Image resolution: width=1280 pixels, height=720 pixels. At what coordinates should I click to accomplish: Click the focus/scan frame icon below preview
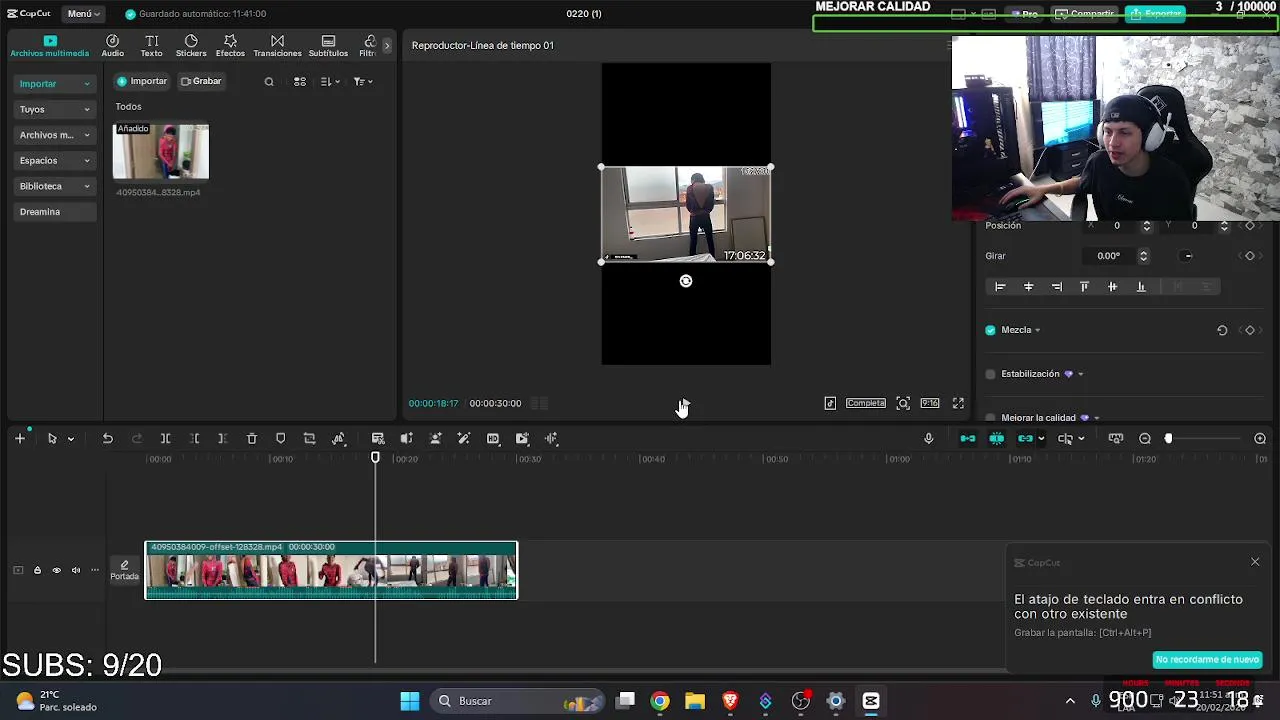tap(903, 403)
